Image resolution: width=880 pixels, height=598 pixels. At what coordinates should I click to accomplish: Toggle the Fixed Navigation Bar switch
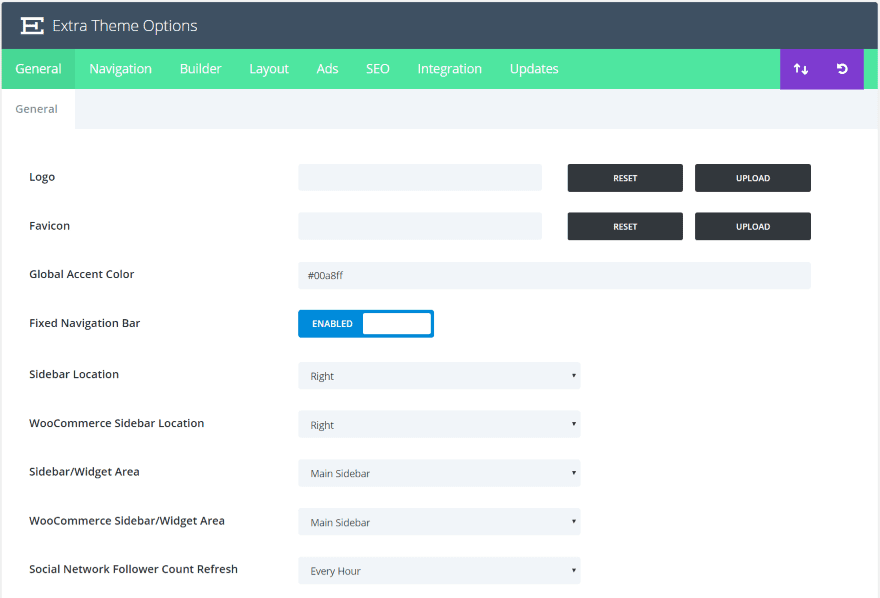[365, 324]
